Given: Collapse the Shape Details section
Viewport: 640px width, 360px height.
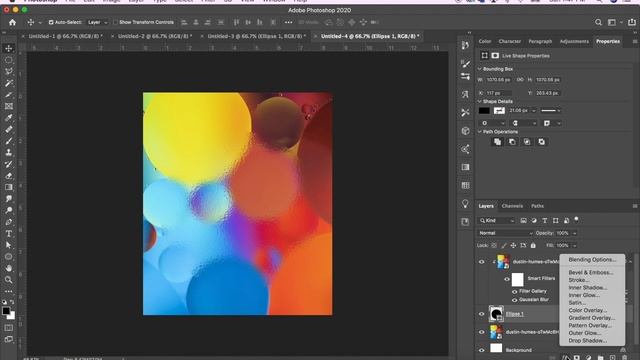Looking at the screenshot, I should tap(480, 101).
